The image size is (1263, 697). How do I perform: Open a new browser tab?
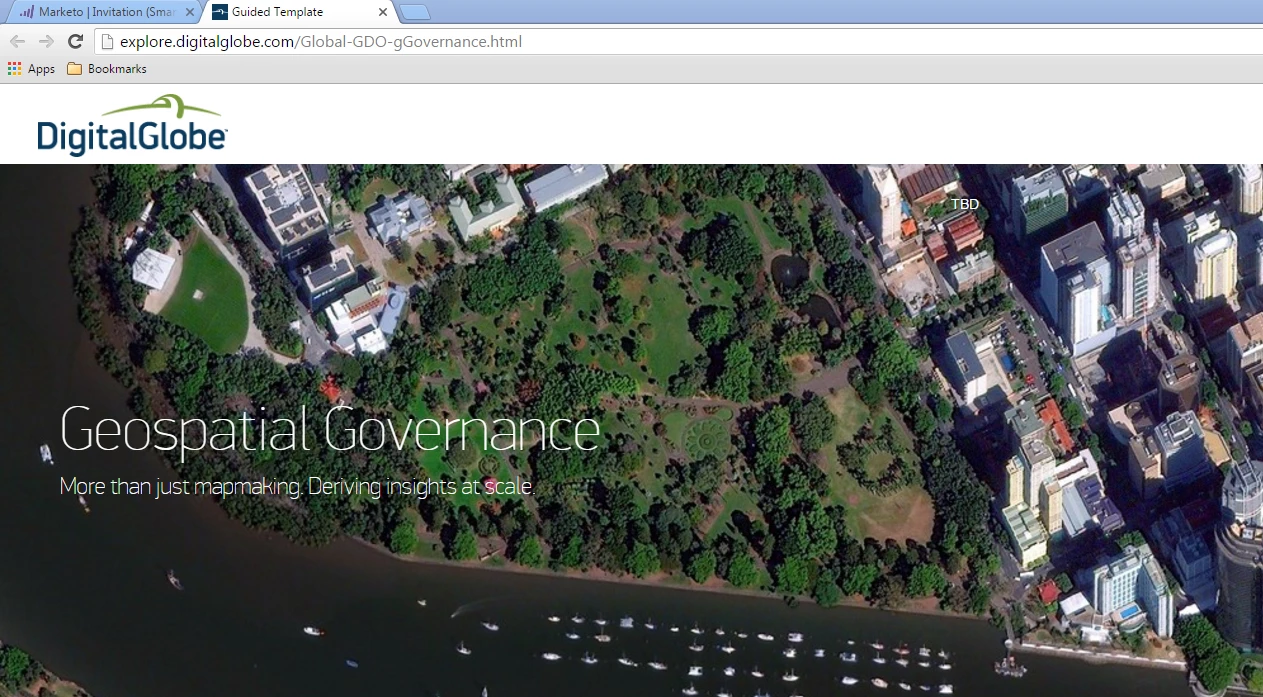[415, 12]
